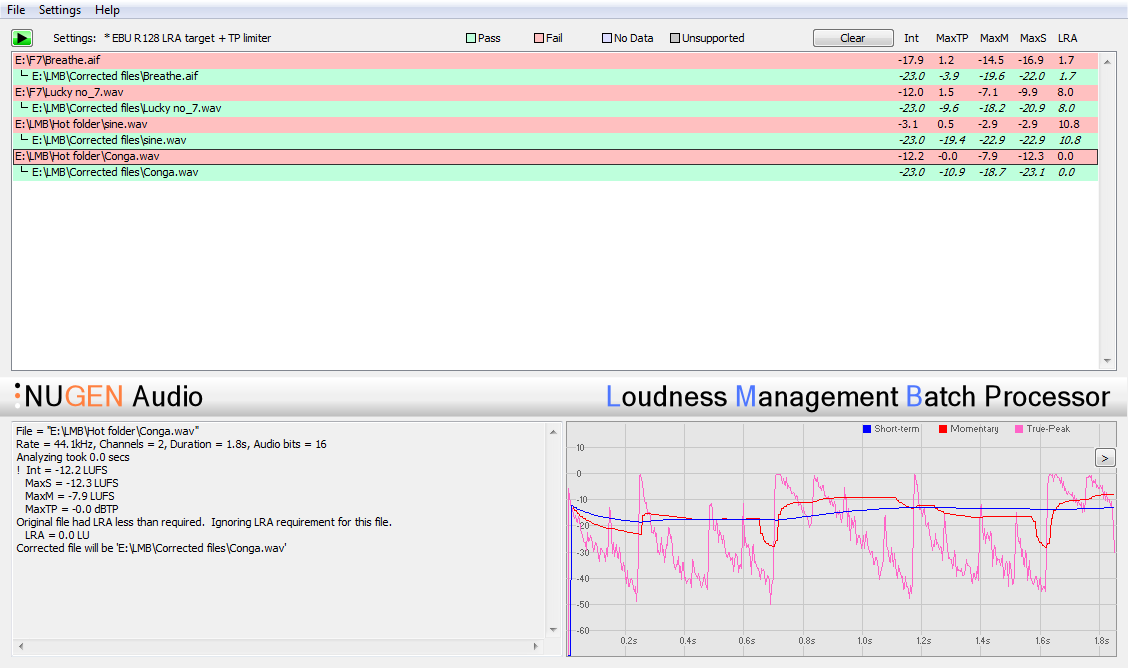1128x668 pixels.
Task: Open the Settings menu
Action: click(60, 10)
